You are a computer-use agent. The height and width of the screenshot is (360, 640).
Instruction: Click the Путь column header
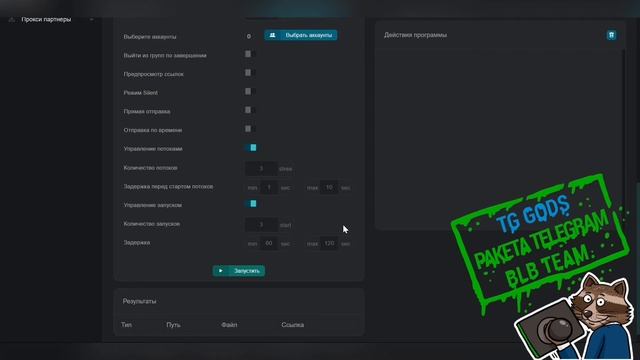[173, 325]
